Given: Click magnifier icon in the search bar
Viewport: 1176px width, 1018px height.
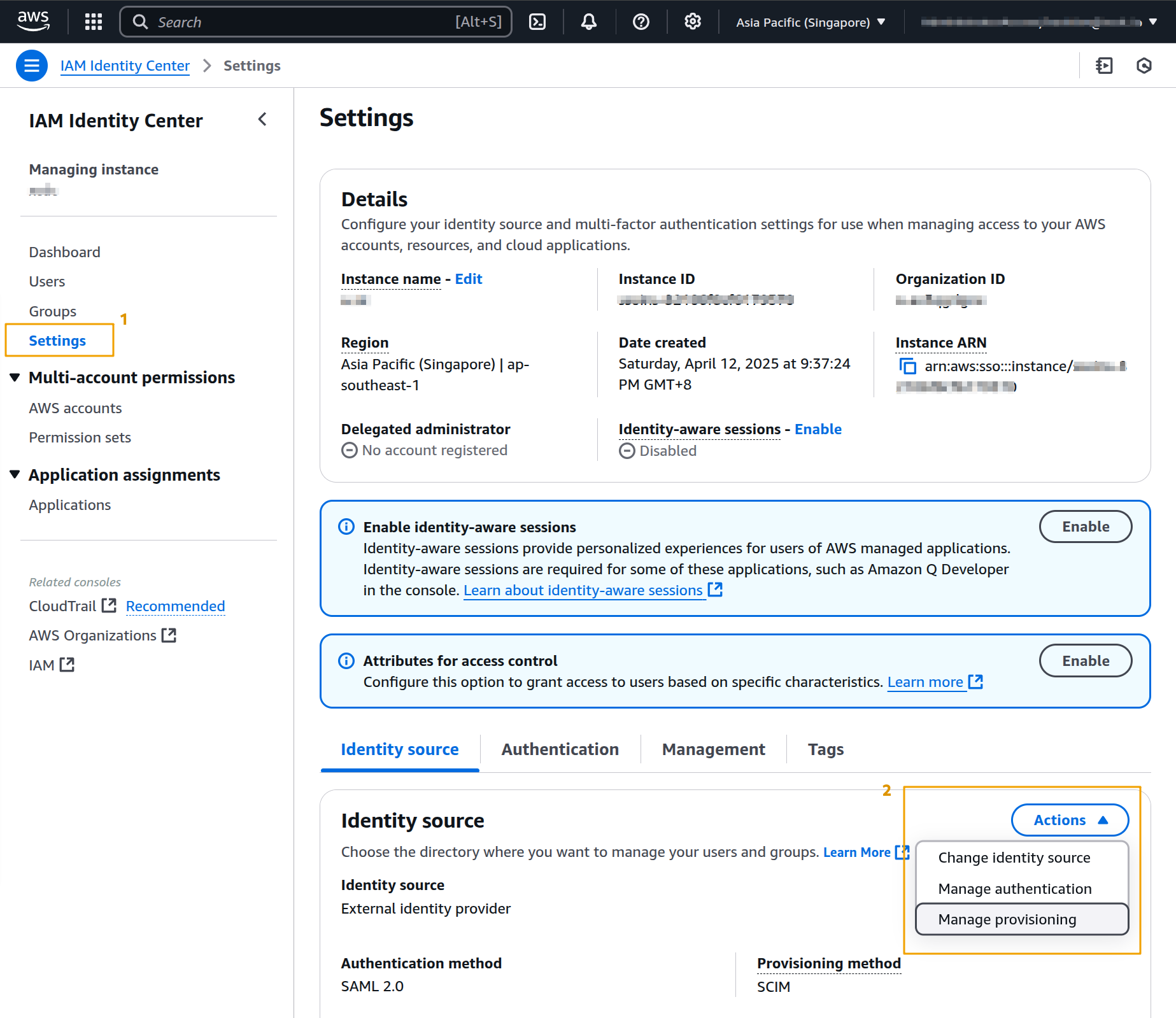Looking at the screenshot, I should pyautogui.click(x=140, y=22).
